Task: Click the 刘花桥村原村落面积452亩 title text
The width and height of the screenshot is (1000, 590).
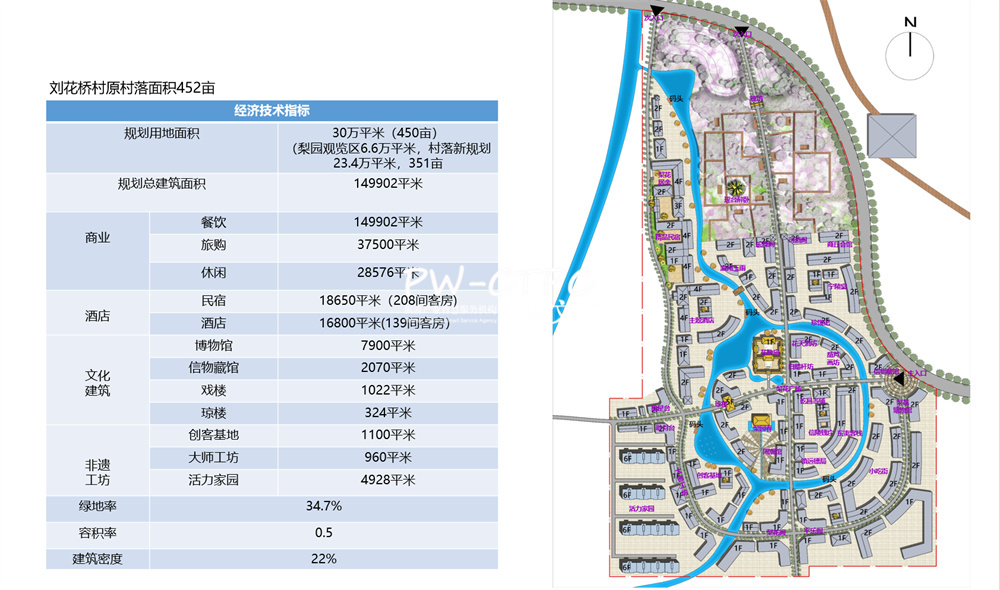Action: (x=132, y=88)
